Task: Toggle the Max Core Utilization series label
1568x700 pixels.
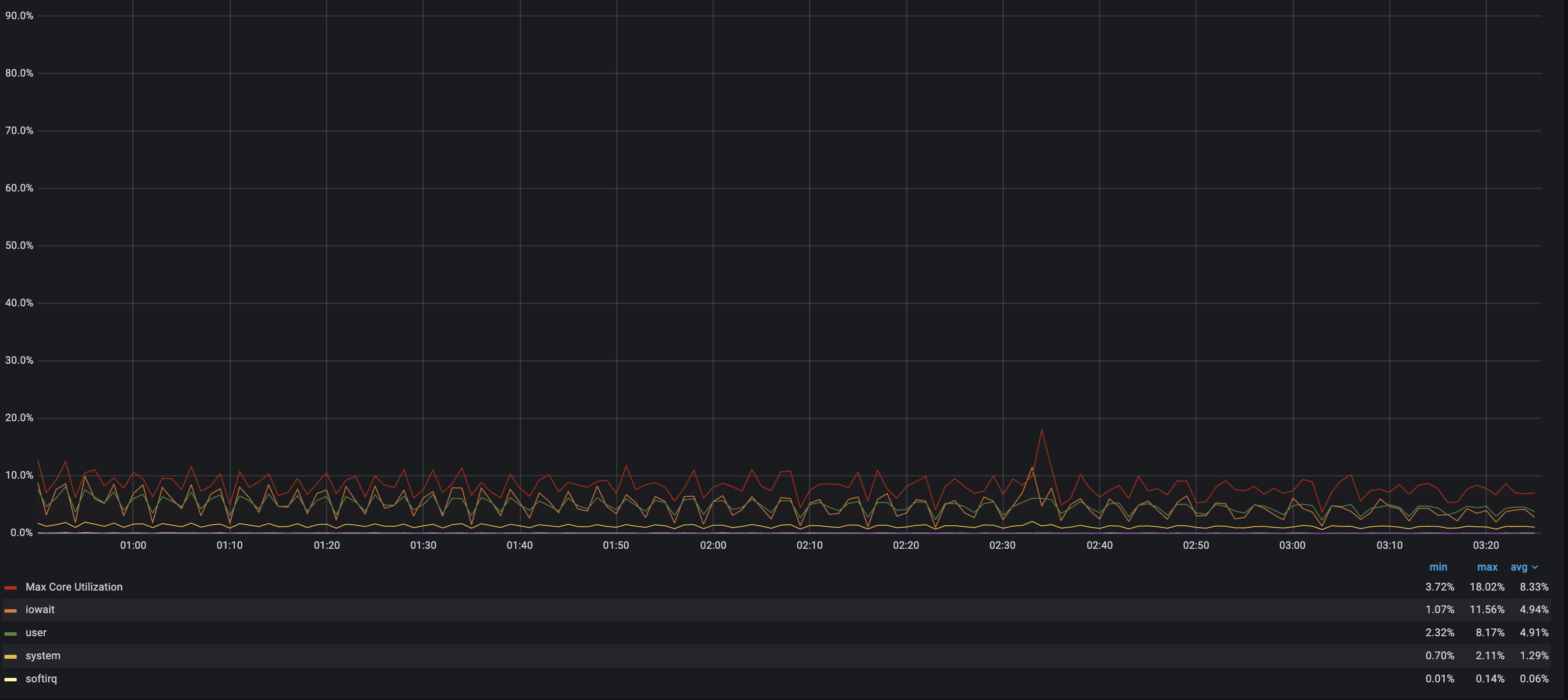Action: 74,587
